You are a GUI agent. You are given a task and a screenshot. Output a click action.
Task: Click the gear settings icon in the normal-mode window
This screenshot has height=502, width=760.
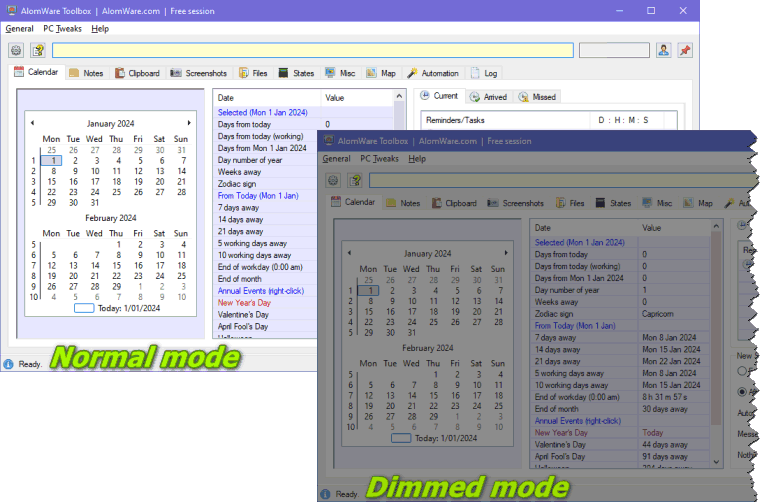point(17,50)
